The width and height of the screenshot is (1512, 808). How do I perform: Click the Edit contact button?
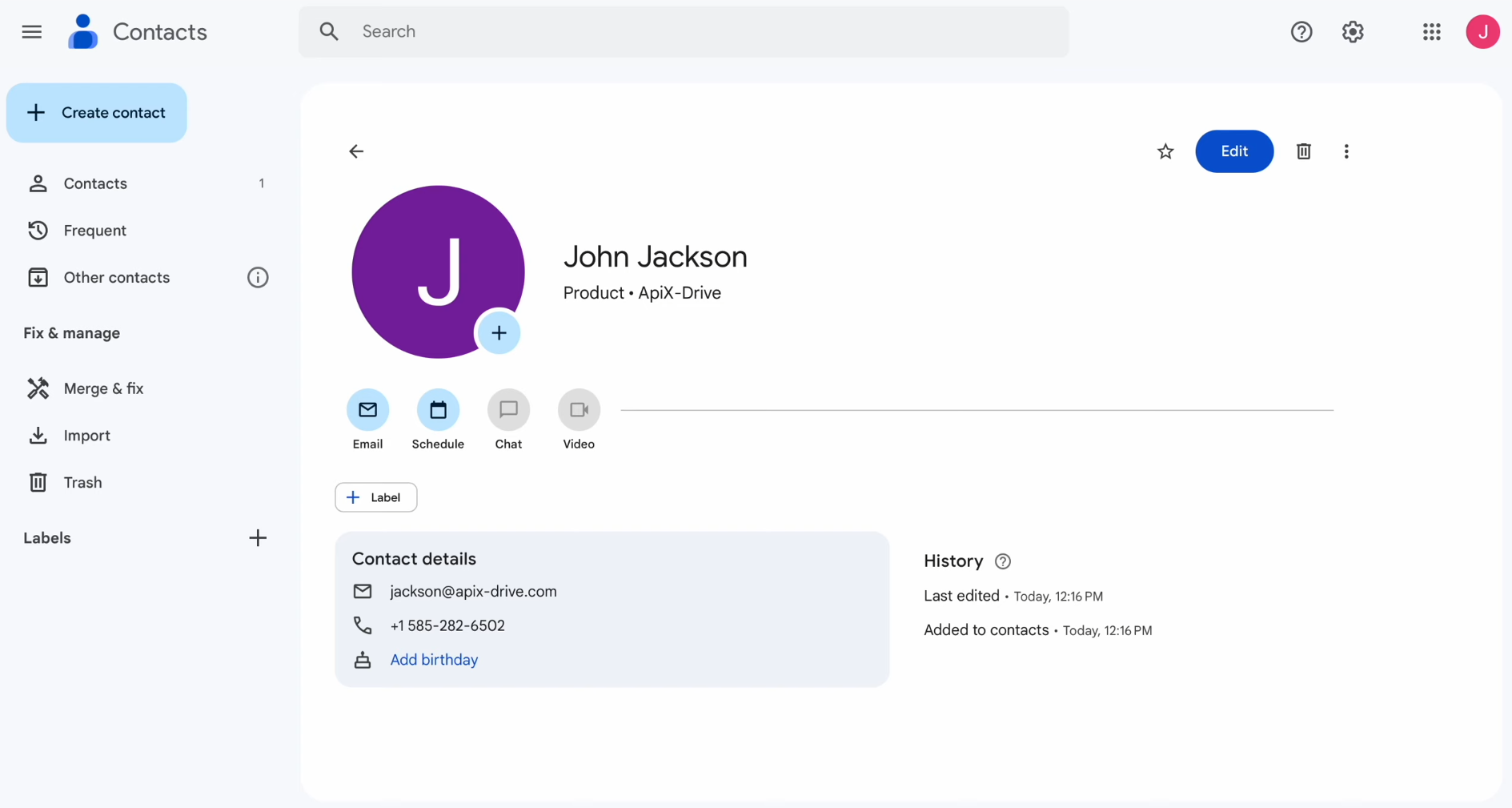1234,151
